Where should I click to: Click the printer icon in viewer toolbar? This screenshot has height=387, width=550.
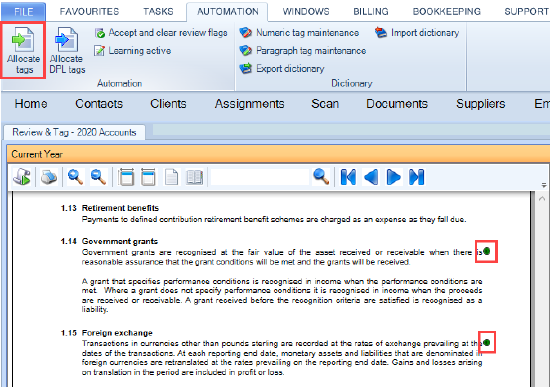click(x=49, y=177)
